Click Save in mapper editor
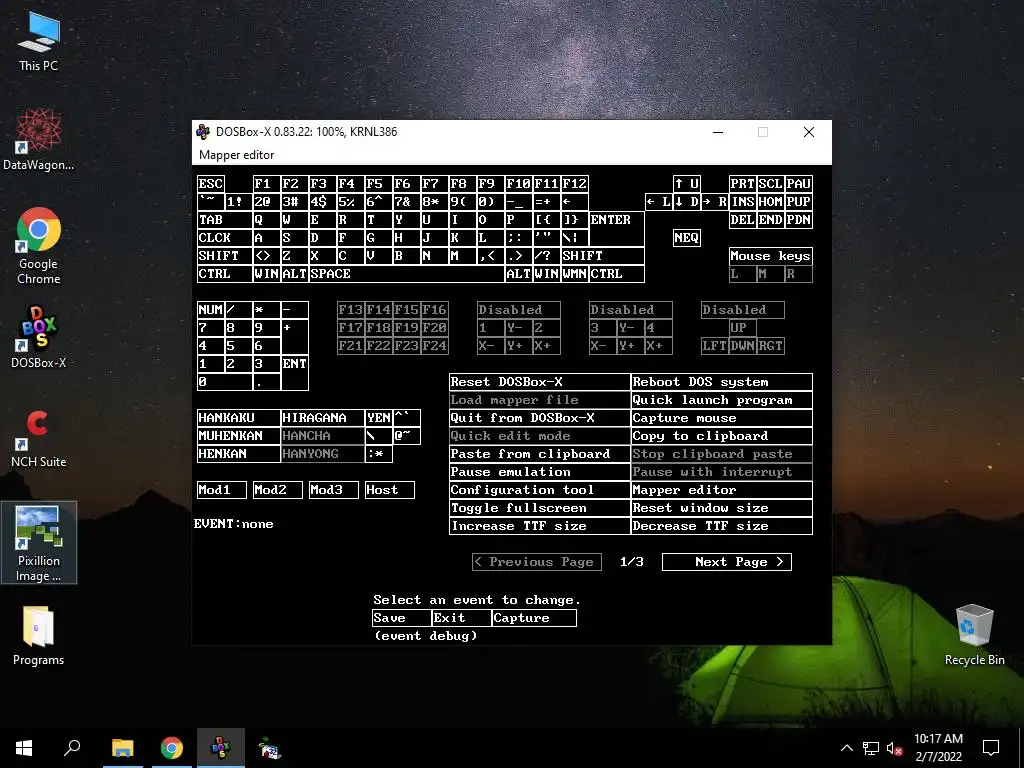The image size is (1024, 768). [402, 618]
